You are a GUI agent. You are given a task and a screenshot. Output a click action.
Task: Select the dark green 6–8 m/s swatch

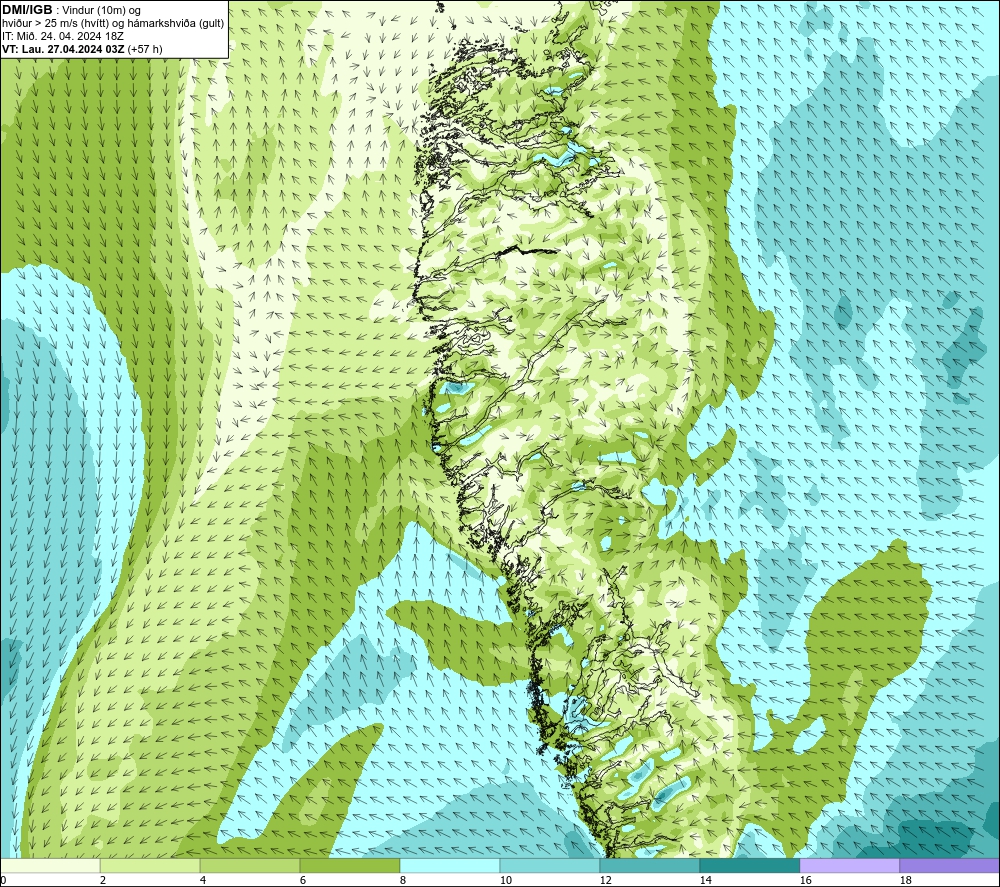tap(349, 865)
